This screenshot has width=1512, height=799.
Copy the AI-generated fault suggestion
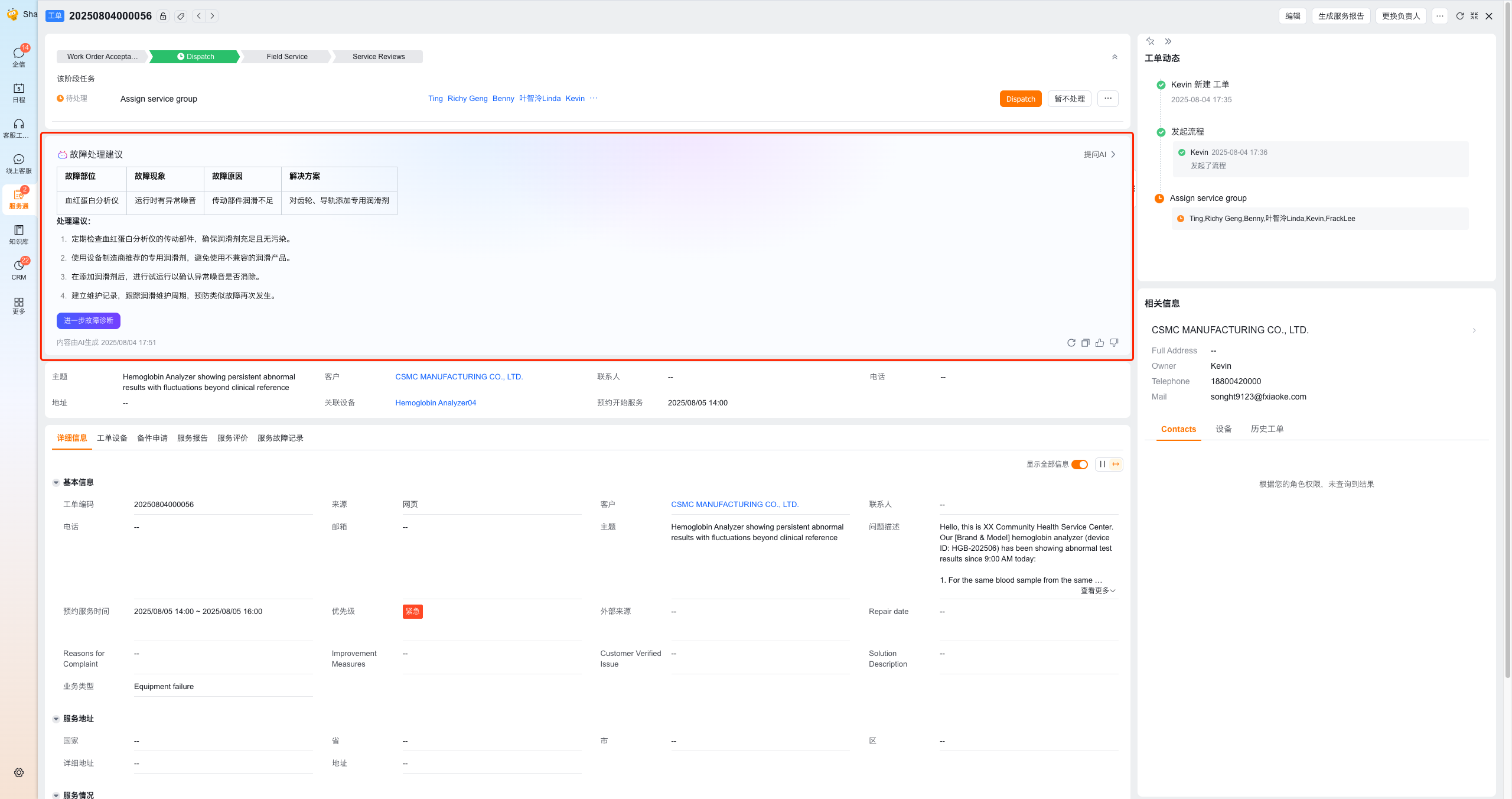click(1085, 343)
